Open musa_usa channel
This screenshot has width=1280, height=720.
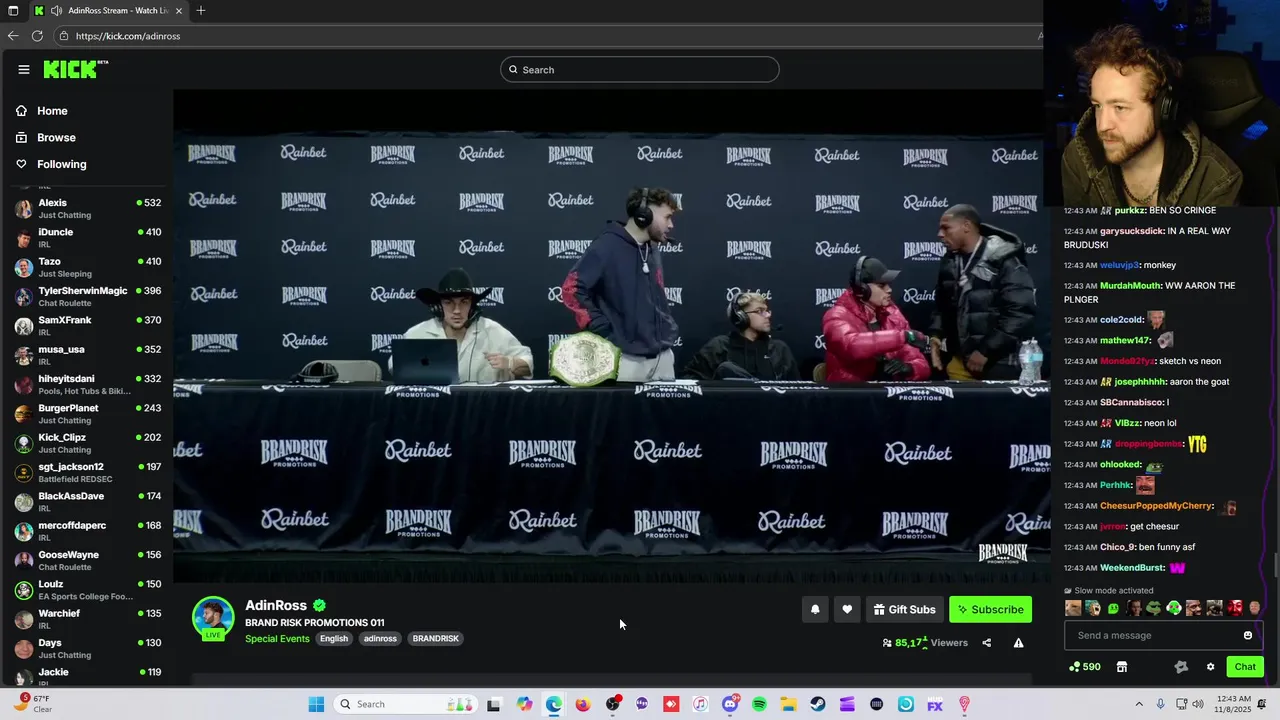pos(88,355)
